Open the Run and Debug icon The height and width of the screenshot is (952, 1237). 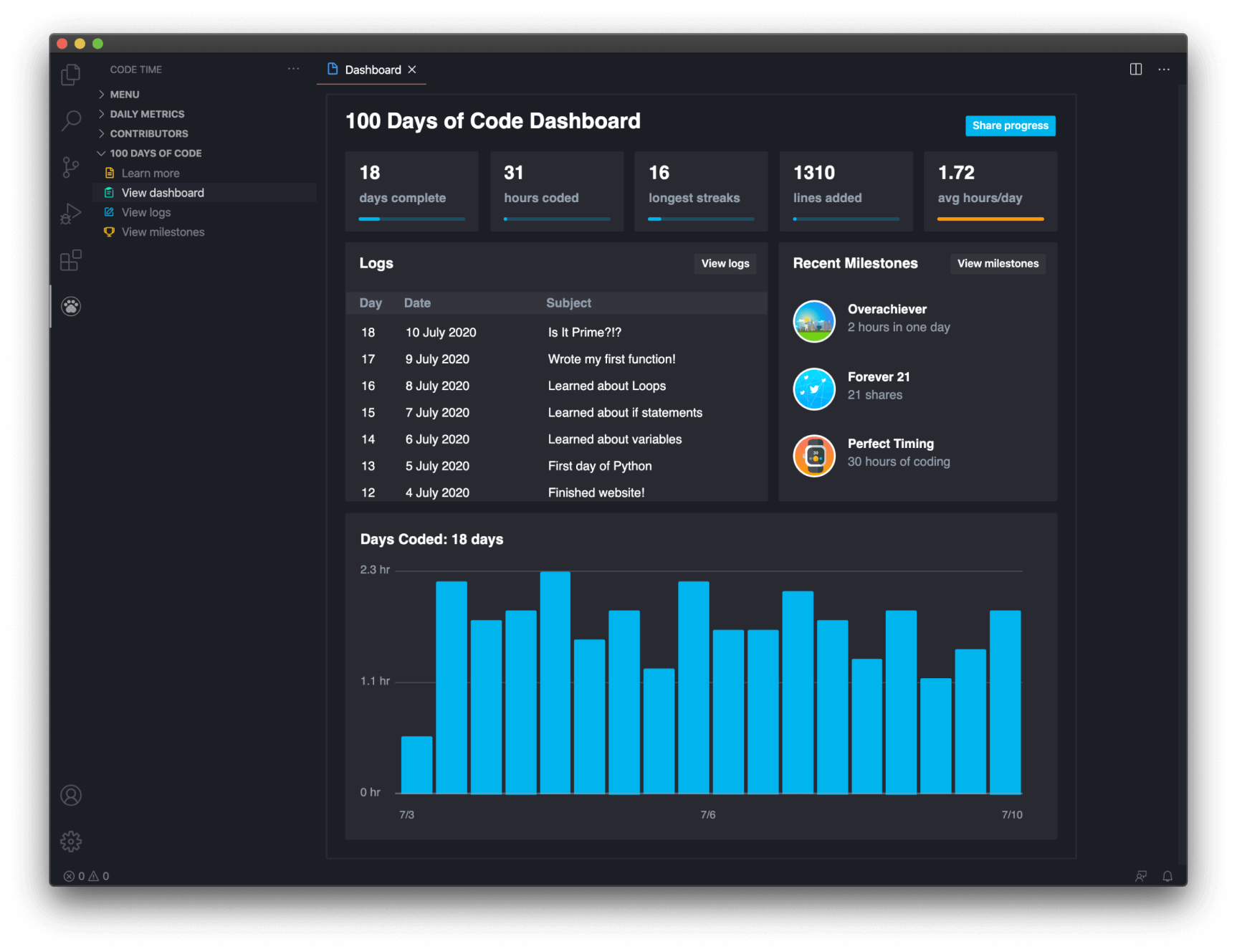70,212
